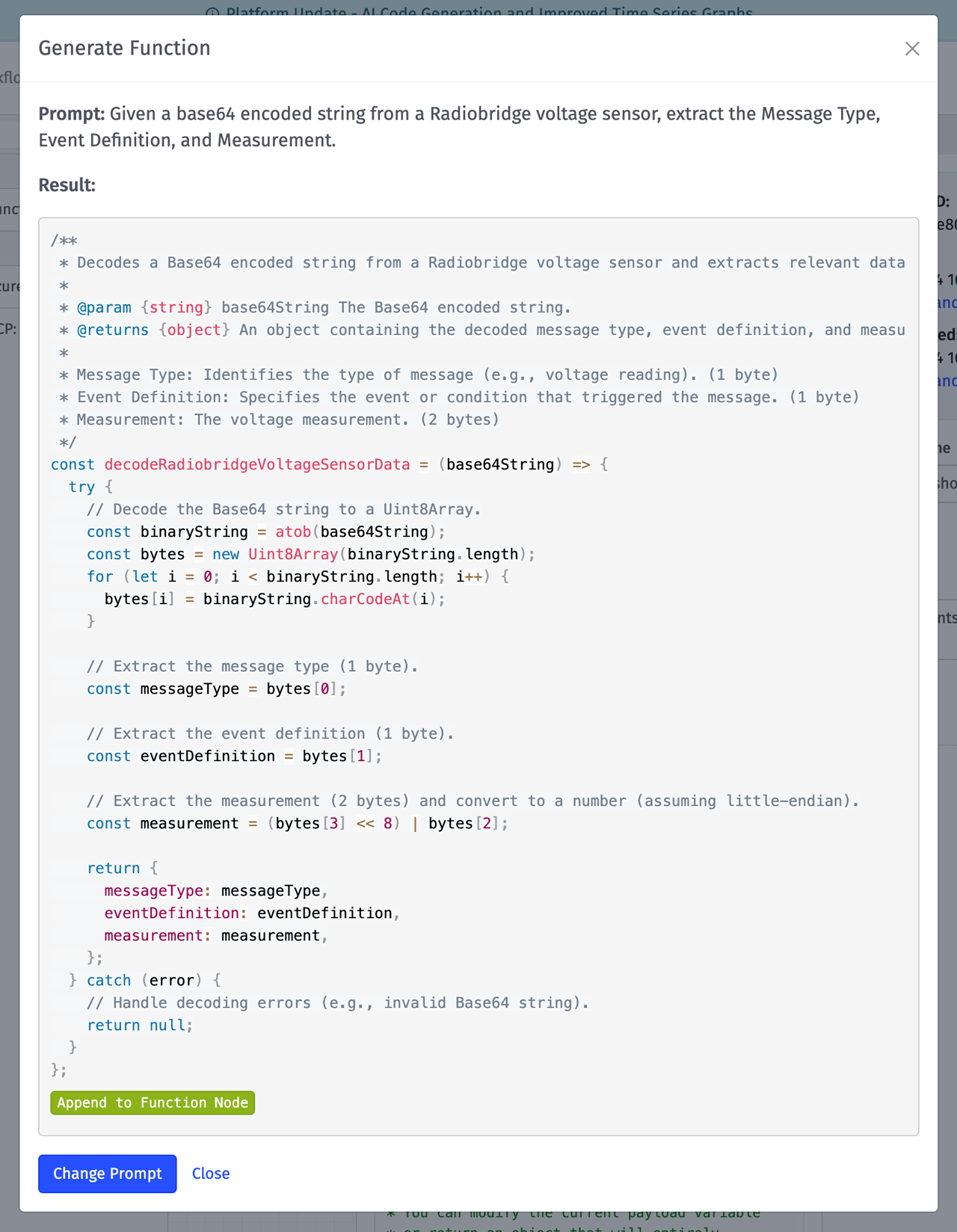Click the 'Event Definition: Specifies the event' comment
This screenshot has width=957, height=1232.
[459, 397]
